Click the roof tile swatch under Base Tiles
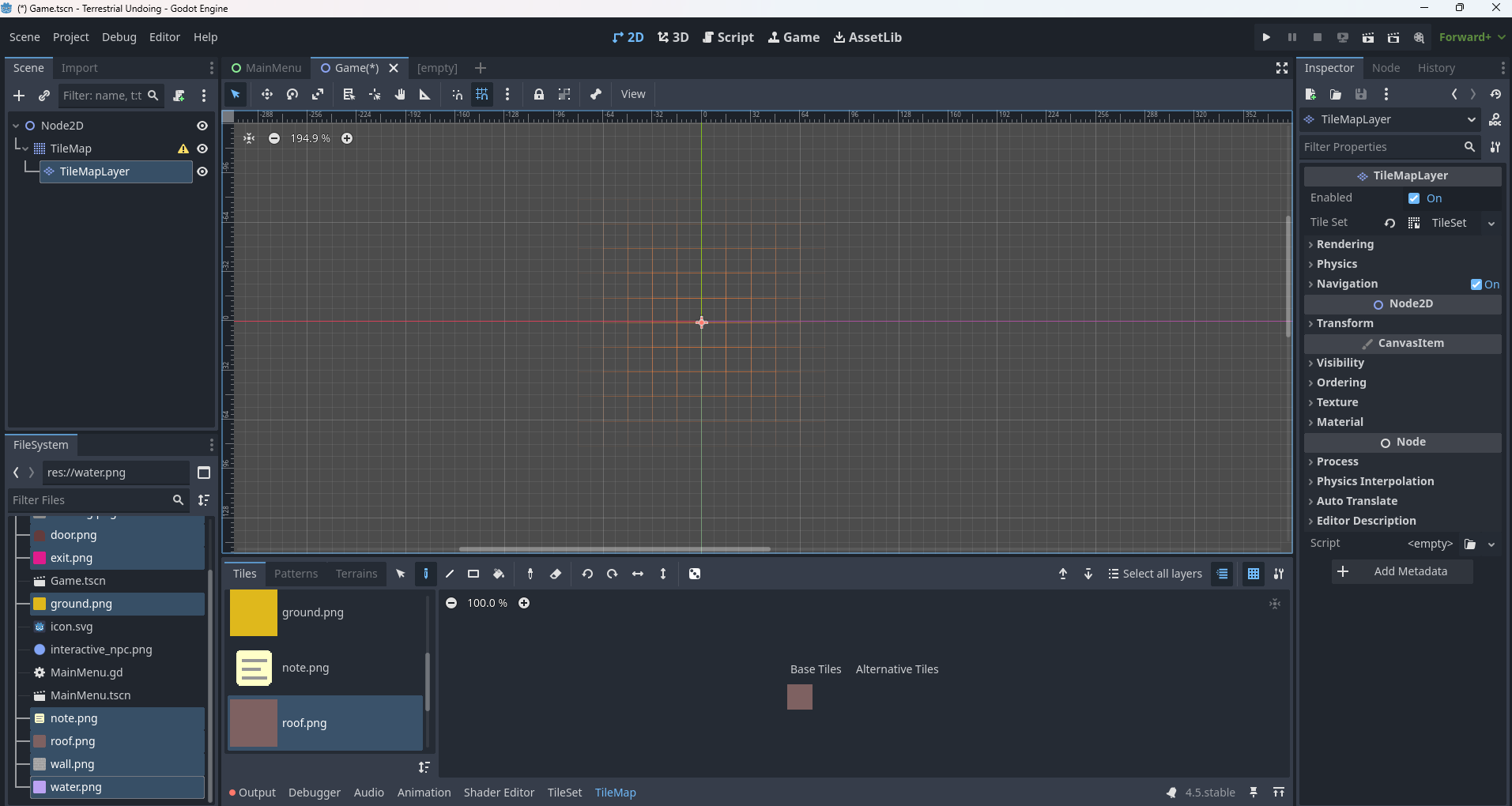This screenshot has height=806, width=1512. [799, 697]
